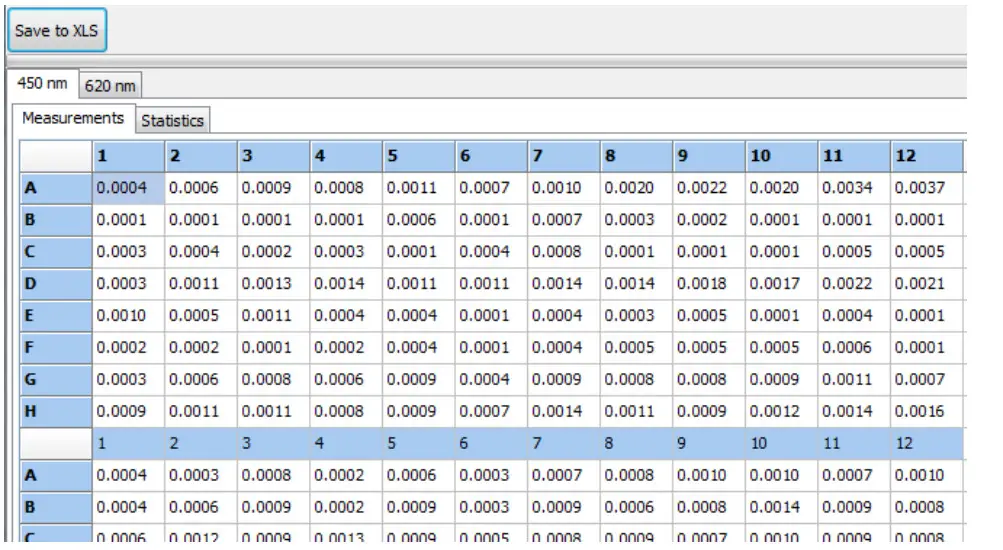Select row D column 11 value 0.0022
Image resolution: width=1003 pixels, height=550 pixels.
coord(854,284)
